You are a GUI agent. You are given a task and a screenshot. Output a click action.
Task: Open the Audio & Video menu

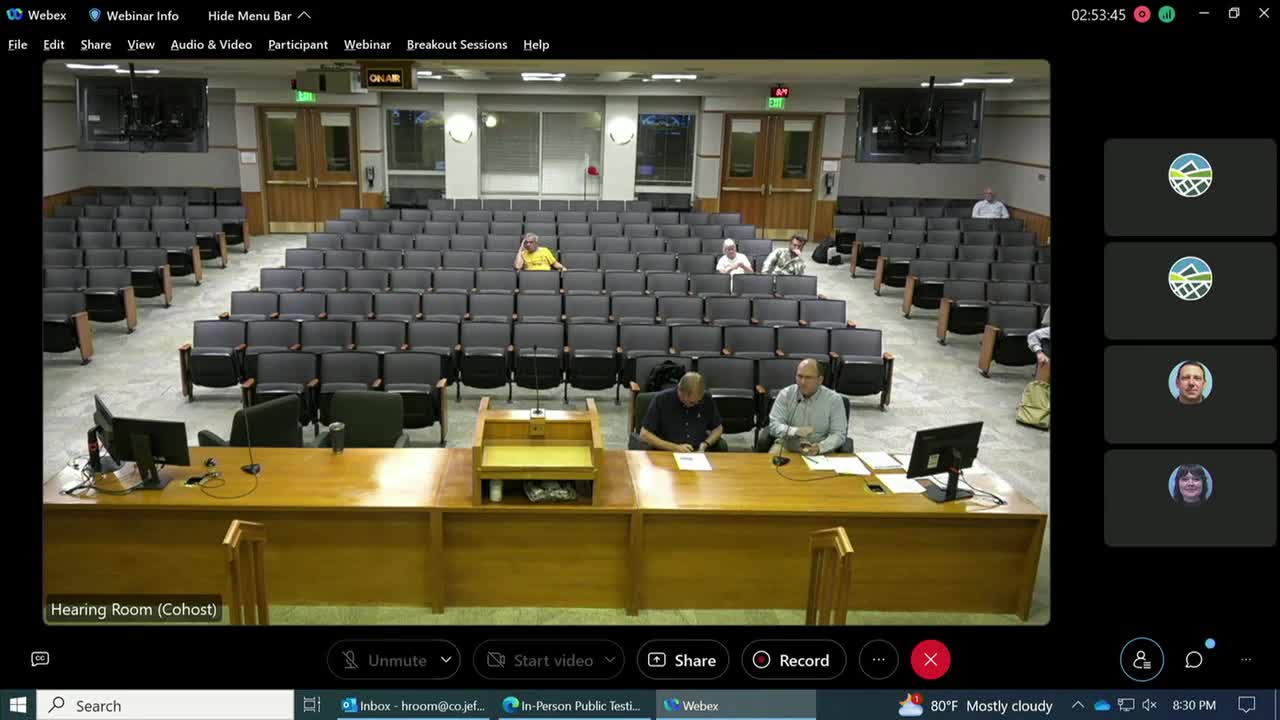tap(211, 44)
